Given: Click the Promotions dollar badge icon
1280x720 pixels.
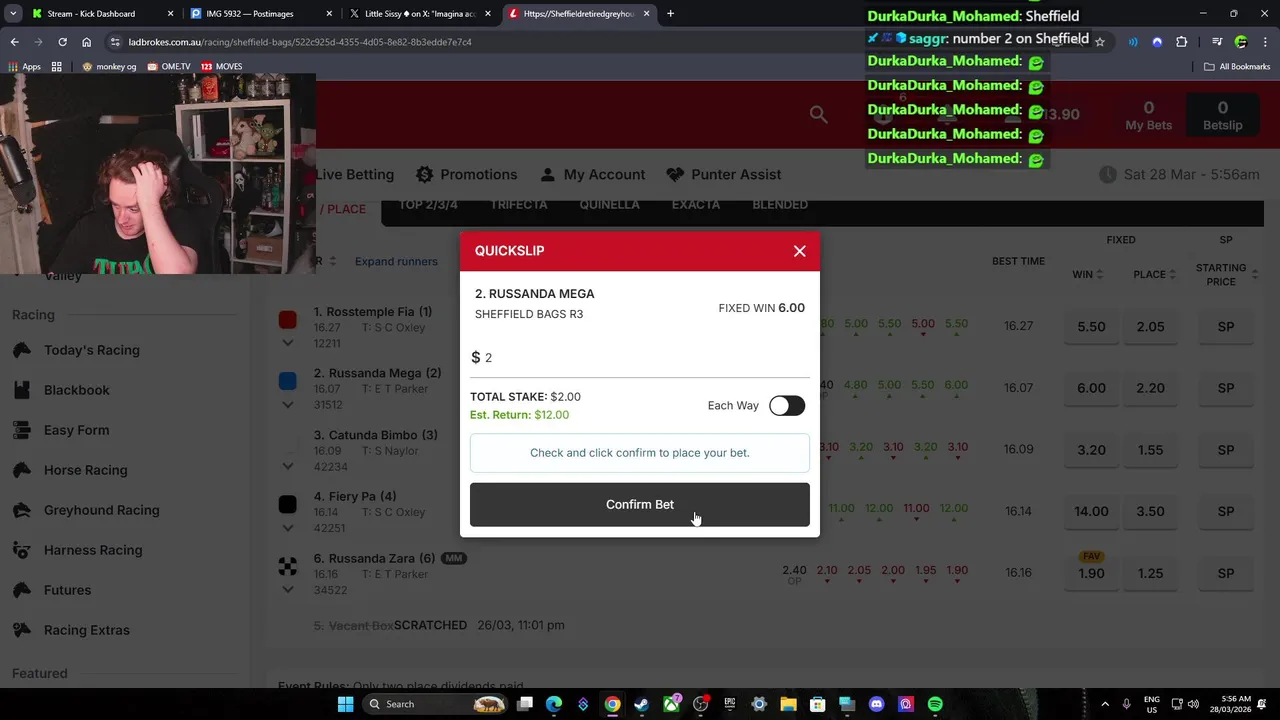Looking at the screenshot, I should [424, 174].
